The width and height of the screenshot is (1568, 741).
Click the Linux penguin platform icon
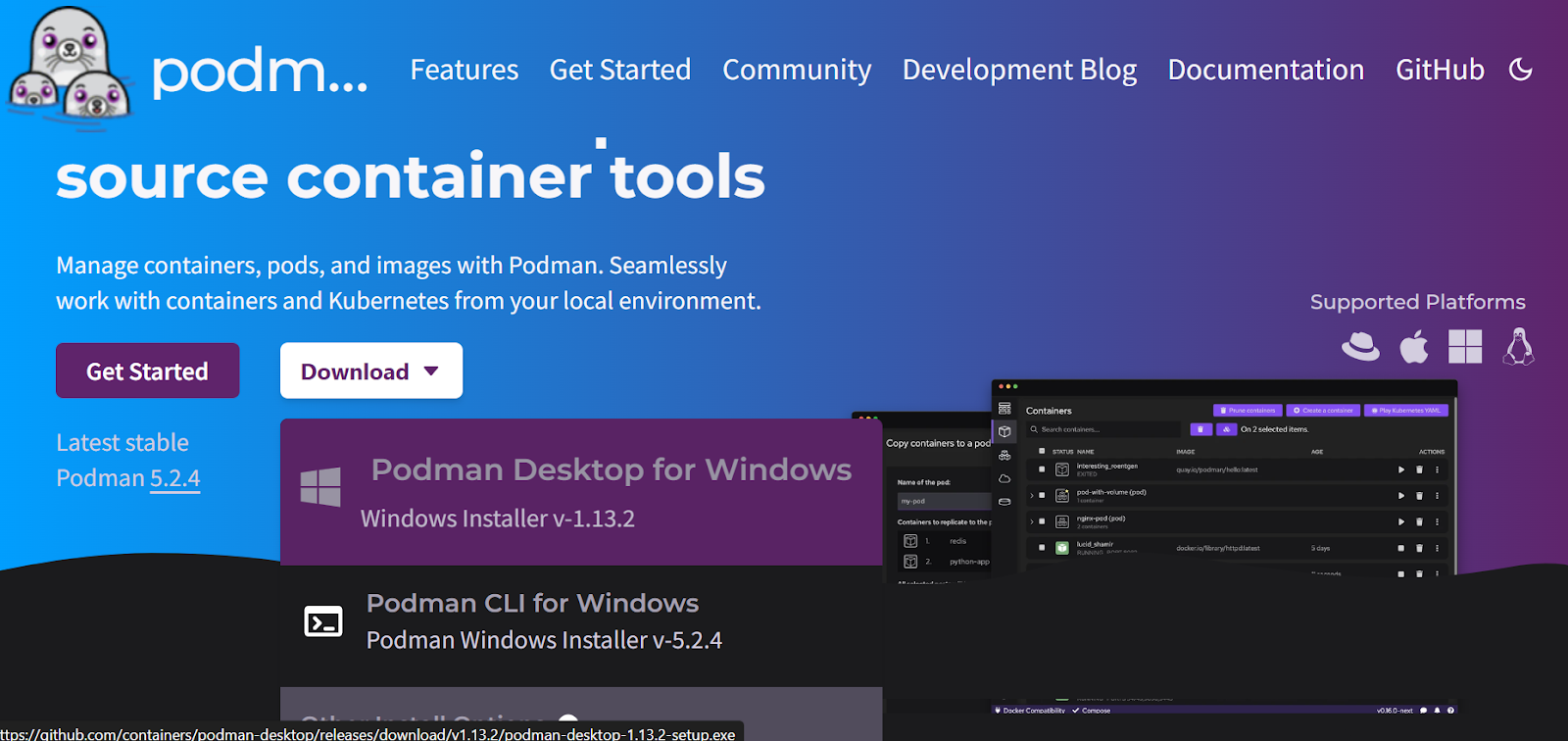tap(1518, 346)
